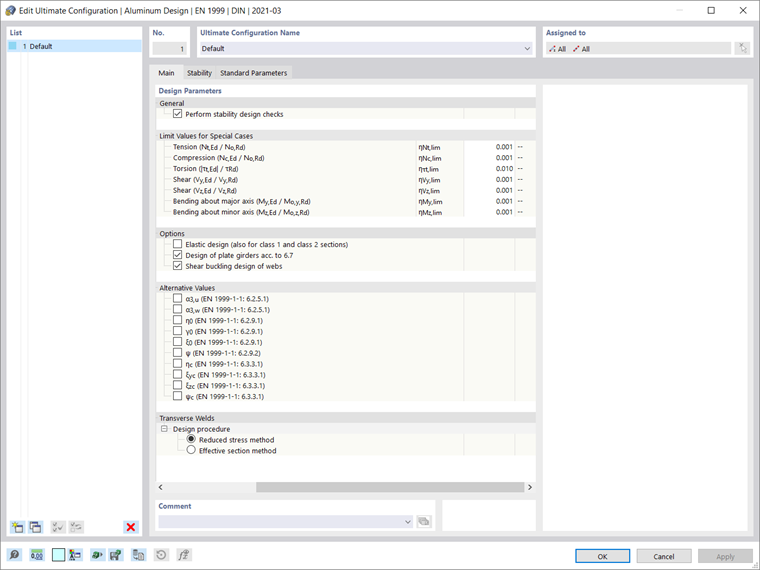Click the application icon in title bar
The image size is (760, 570).
tap(10, 11)
